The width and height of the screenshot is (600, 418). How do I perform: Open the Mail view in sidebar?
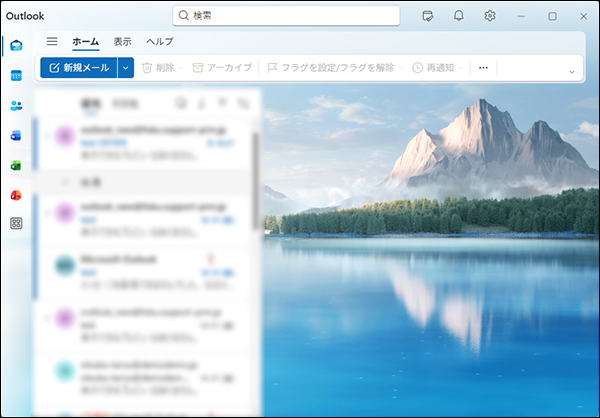point(16,45)
